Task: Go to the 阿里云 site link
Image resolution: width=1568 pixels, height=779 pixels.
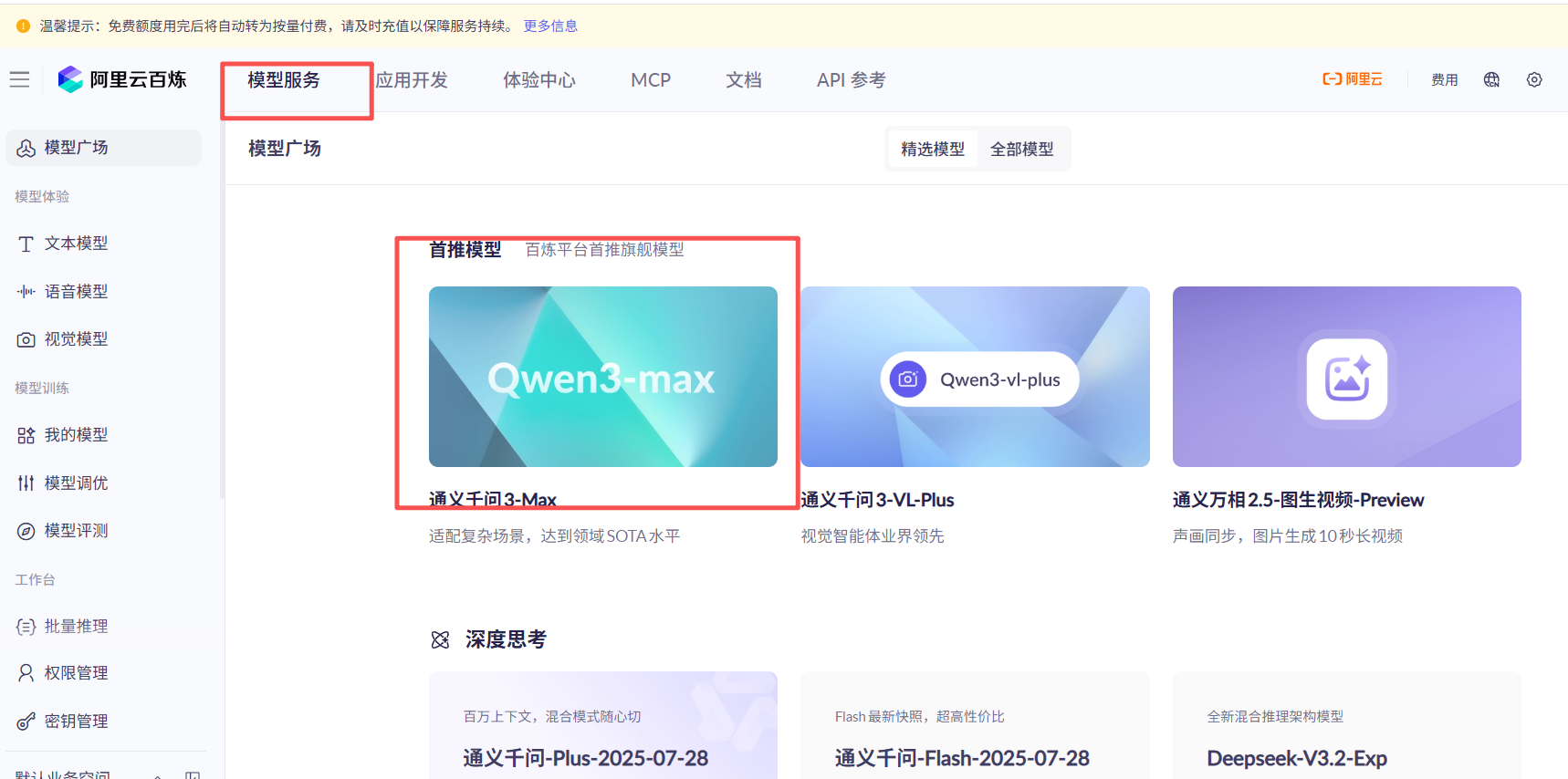Action: [x=1353, y=79]
